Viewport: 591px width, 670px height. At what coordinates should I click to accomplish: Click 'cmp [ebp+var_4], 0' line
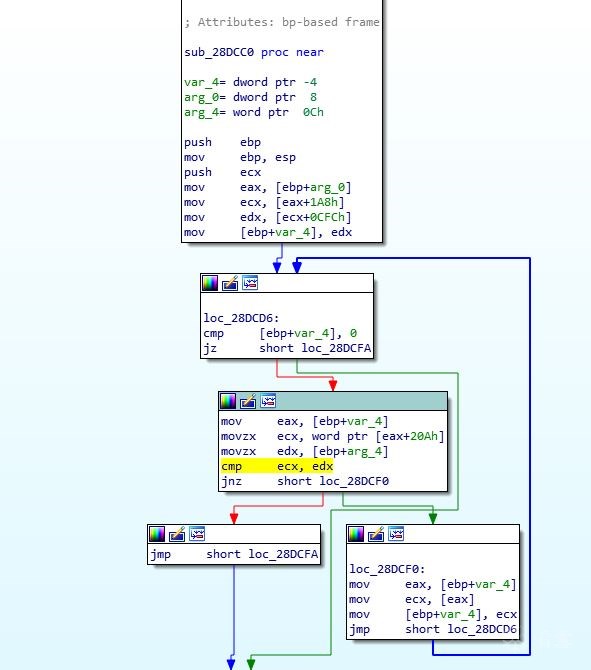click(x=280, y=333)
